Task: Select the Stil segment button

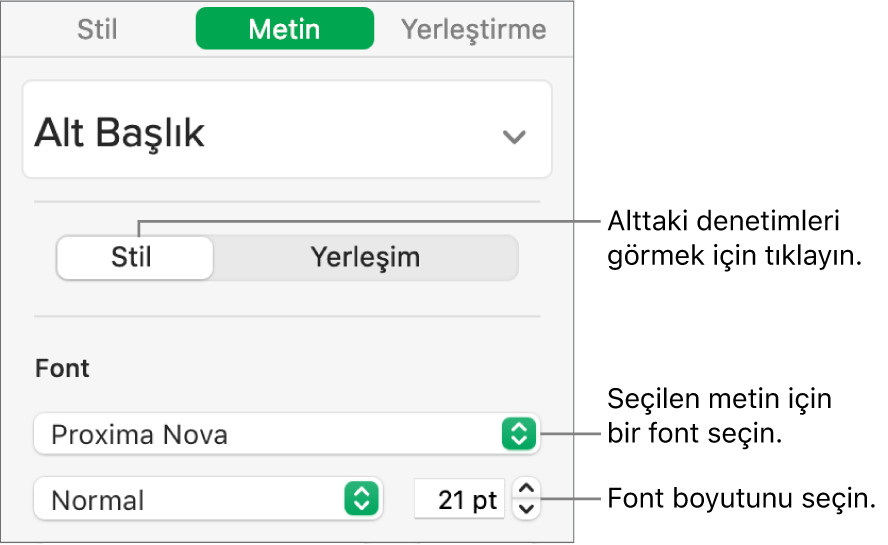Action: [135, 258]
